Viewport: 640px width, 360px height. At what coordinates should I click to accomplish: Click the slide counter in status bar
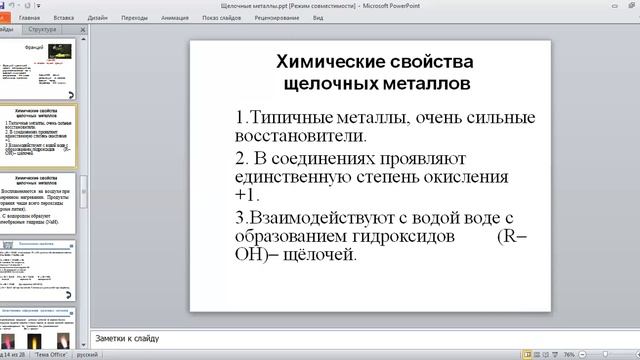(x=13, y=355)
